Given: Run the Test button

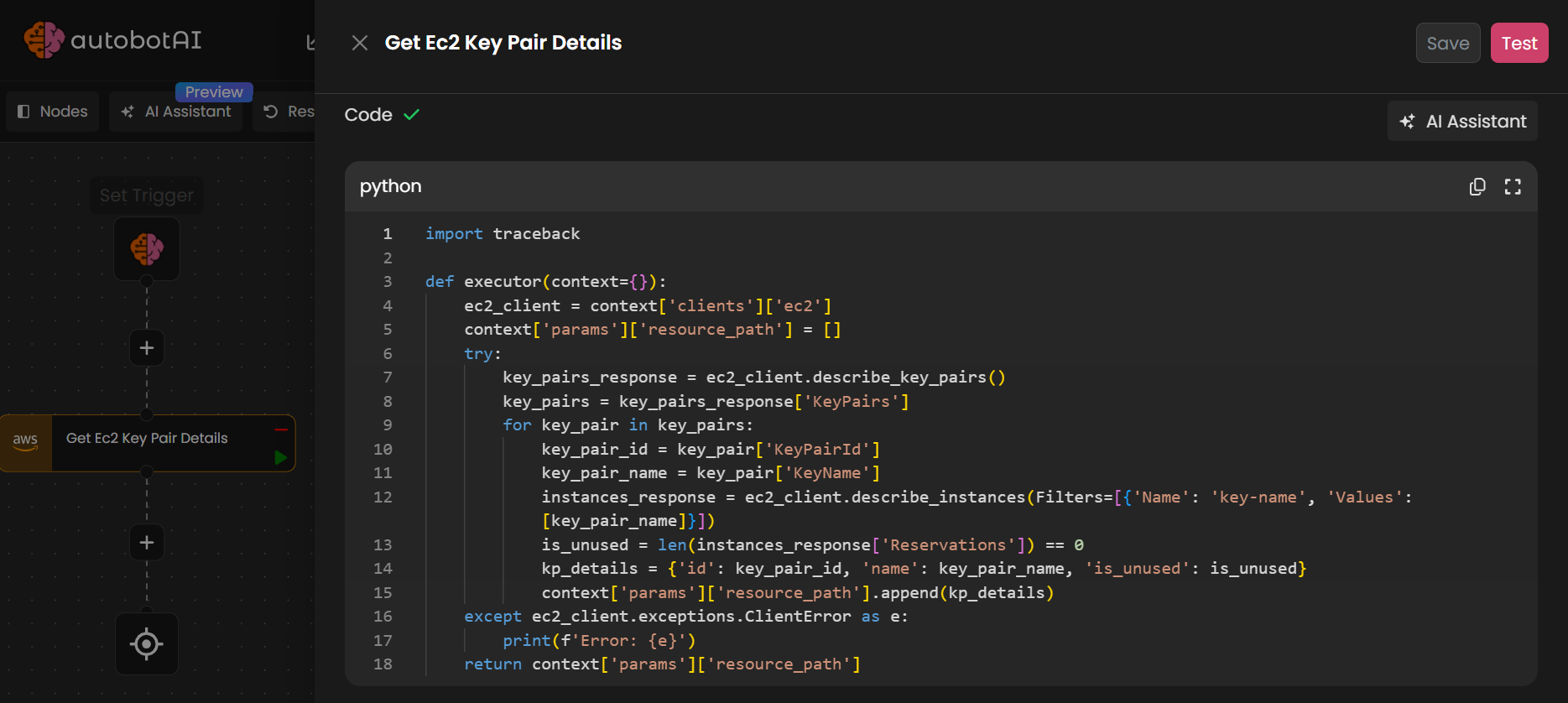Looking at the screenshot, I should tap(1519, 43).
